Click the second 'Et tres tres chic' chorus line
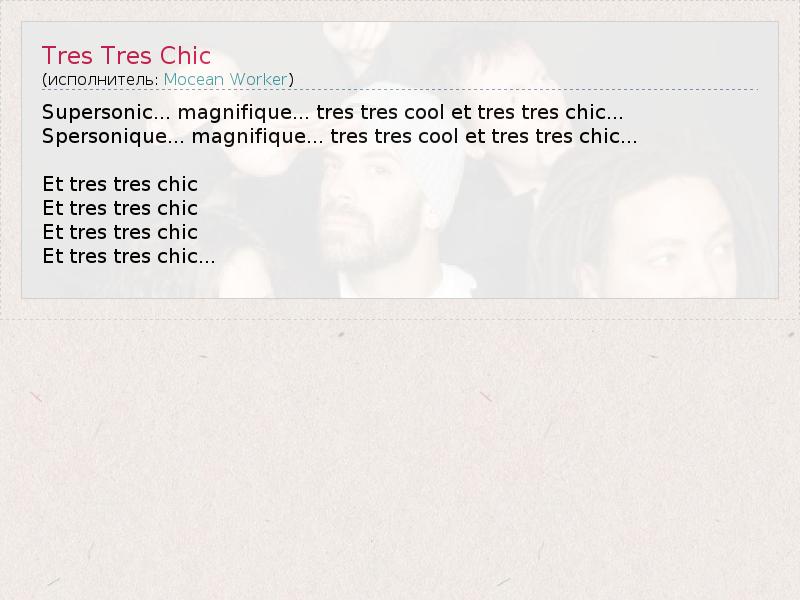The image size is (800, 600). pyautogui.click(x=120, y=208)
